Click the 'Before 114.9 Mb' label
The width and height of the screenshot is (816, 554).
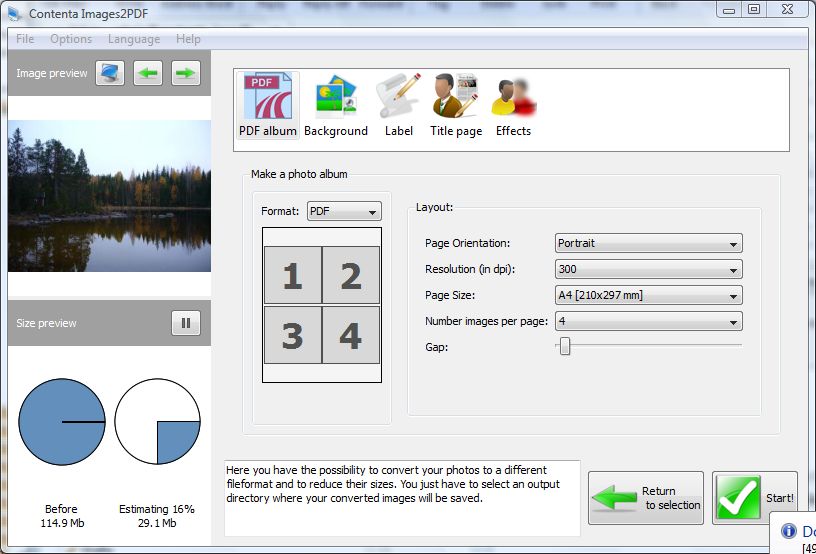(x=62, y=516)
